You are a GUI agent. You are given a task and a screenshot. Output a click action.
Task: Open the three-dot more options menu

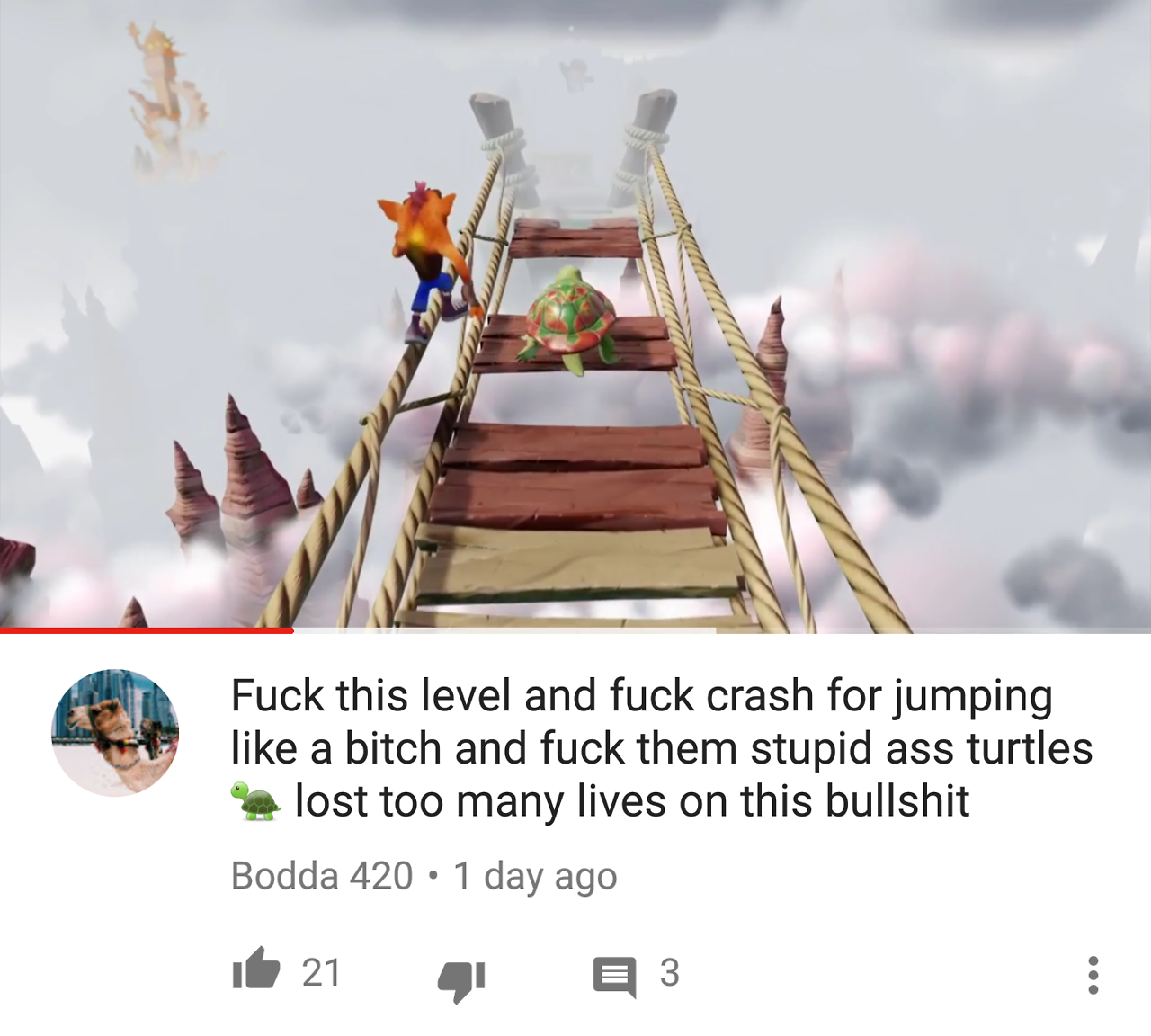(1093, 975)
